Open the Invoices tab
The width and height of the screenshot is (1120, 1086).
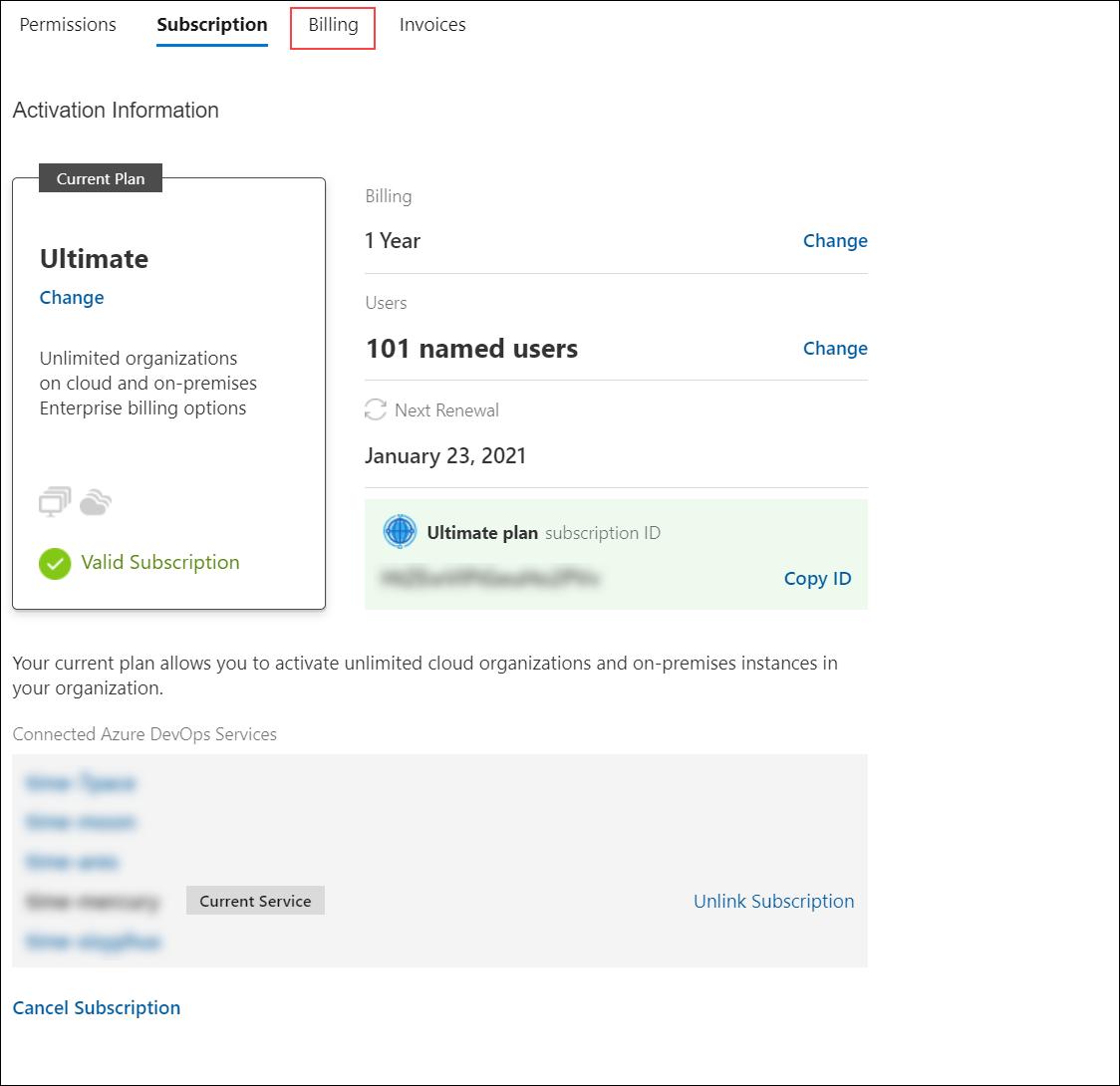(432, 25)
